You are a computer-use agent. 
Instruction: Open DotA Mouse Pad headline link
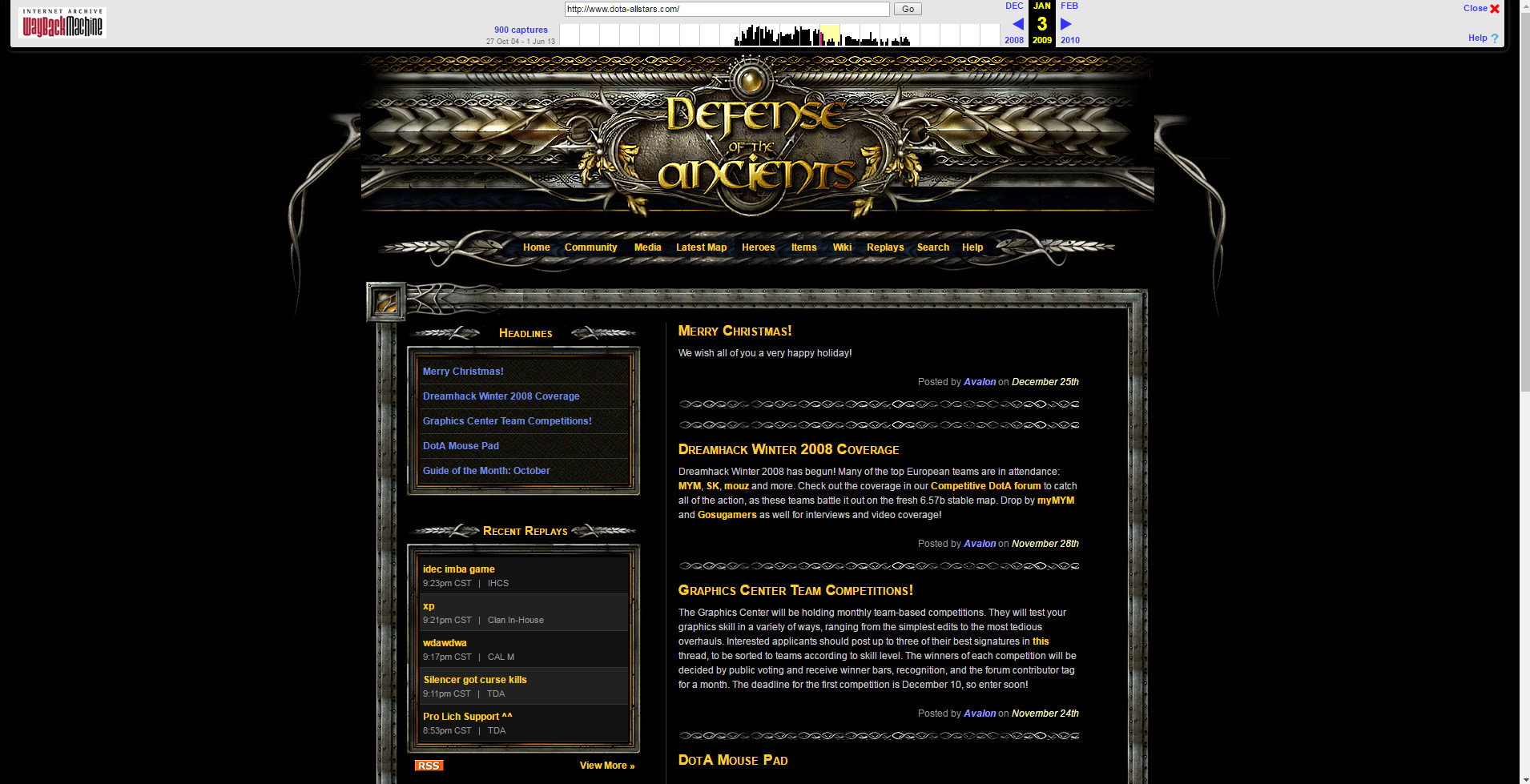pyautogui.click(x=461, y=446)
